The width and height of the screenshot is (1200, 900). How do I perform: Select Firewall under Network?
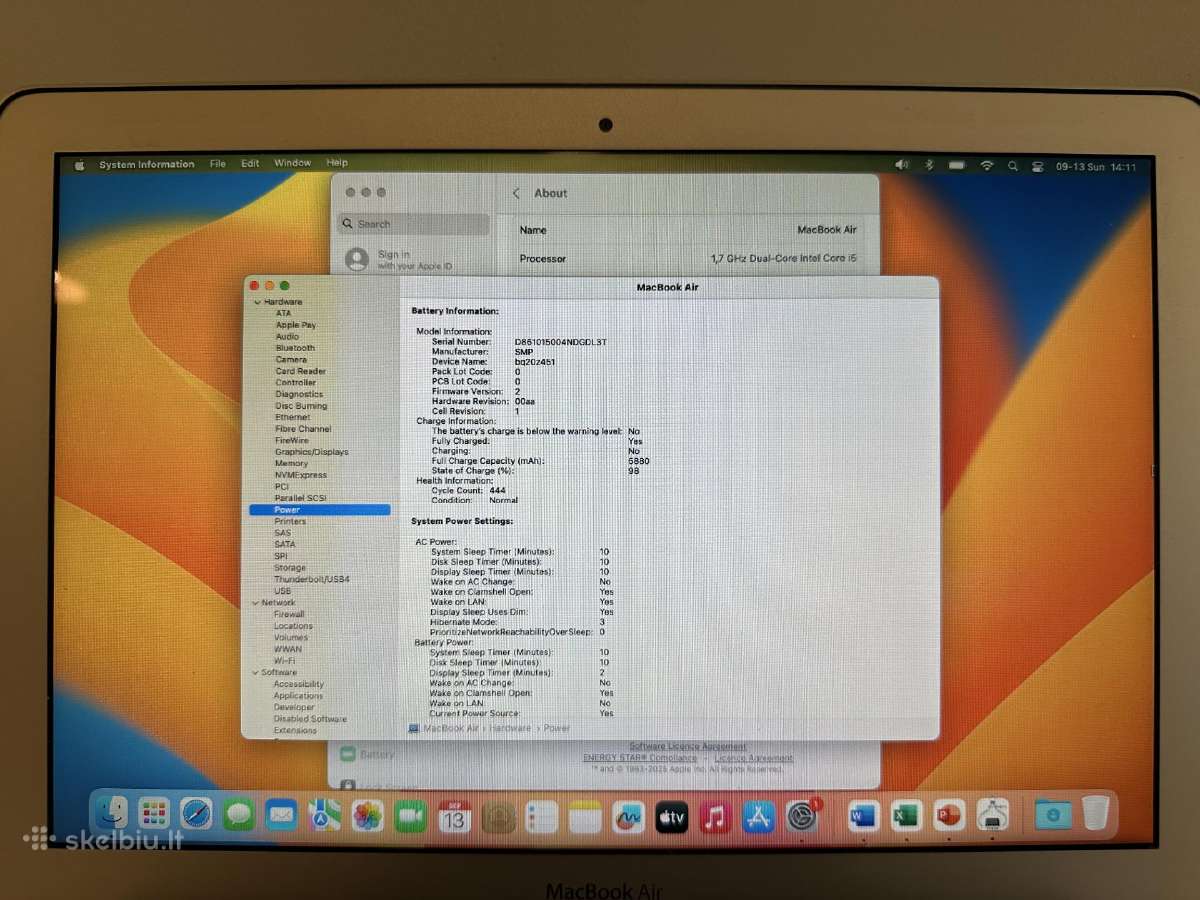[289, 614]
